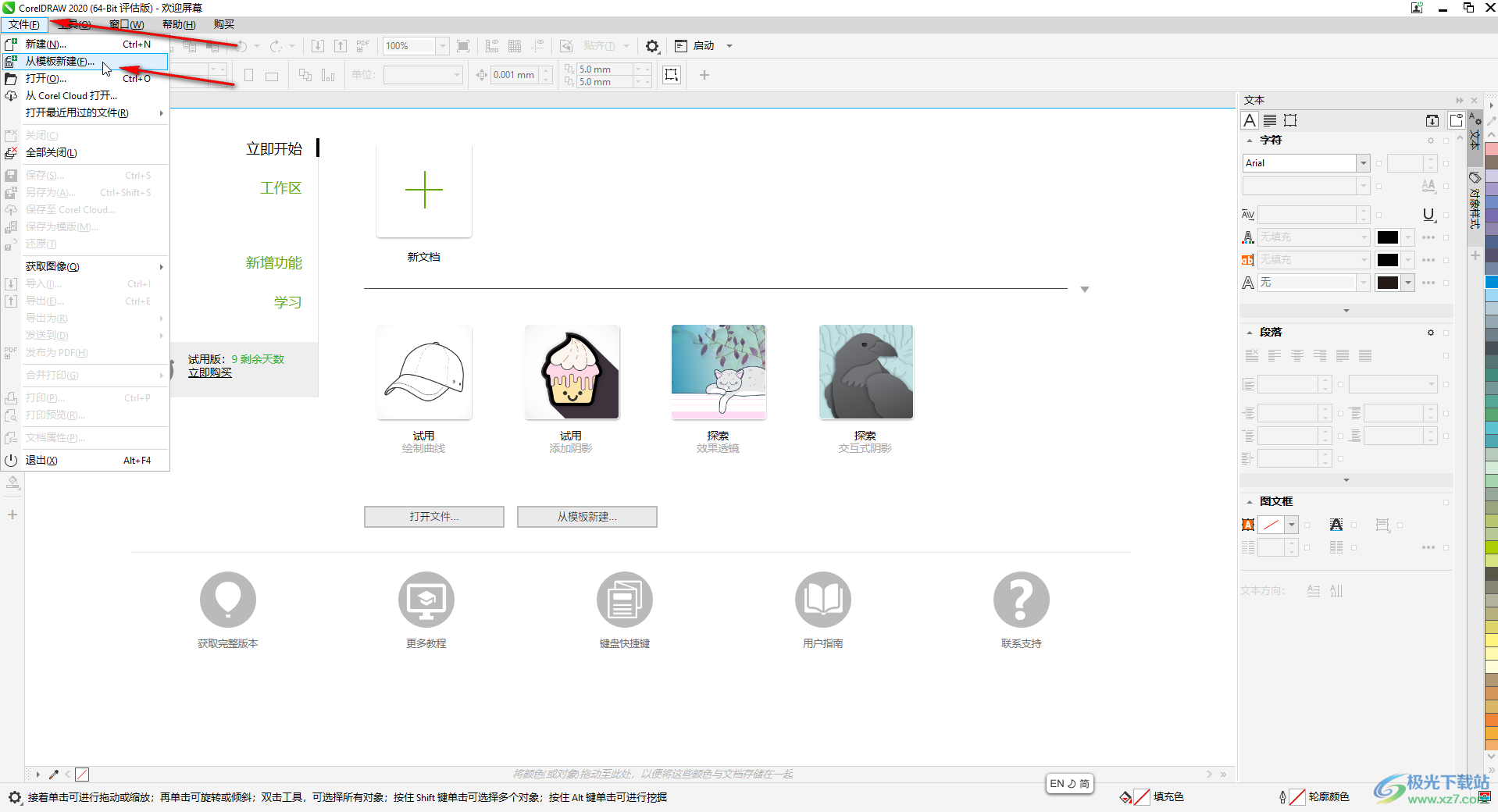Toggle the center align icon in Paragraph section
Viewport: 1498px width, 812px height.
pyautogui.click(x=1297, y=356)
